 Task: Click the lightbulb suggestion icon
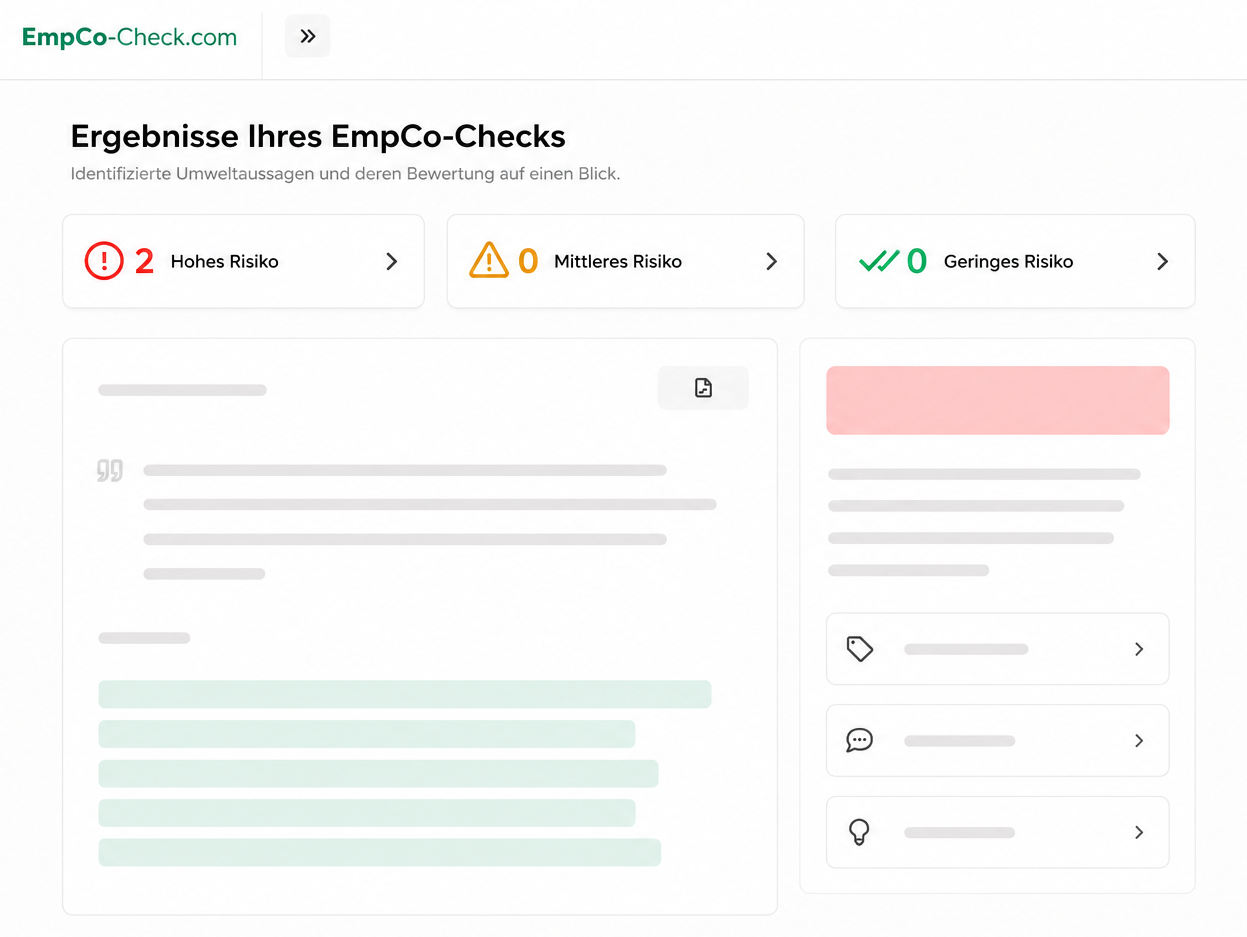(x=859, y=832)
